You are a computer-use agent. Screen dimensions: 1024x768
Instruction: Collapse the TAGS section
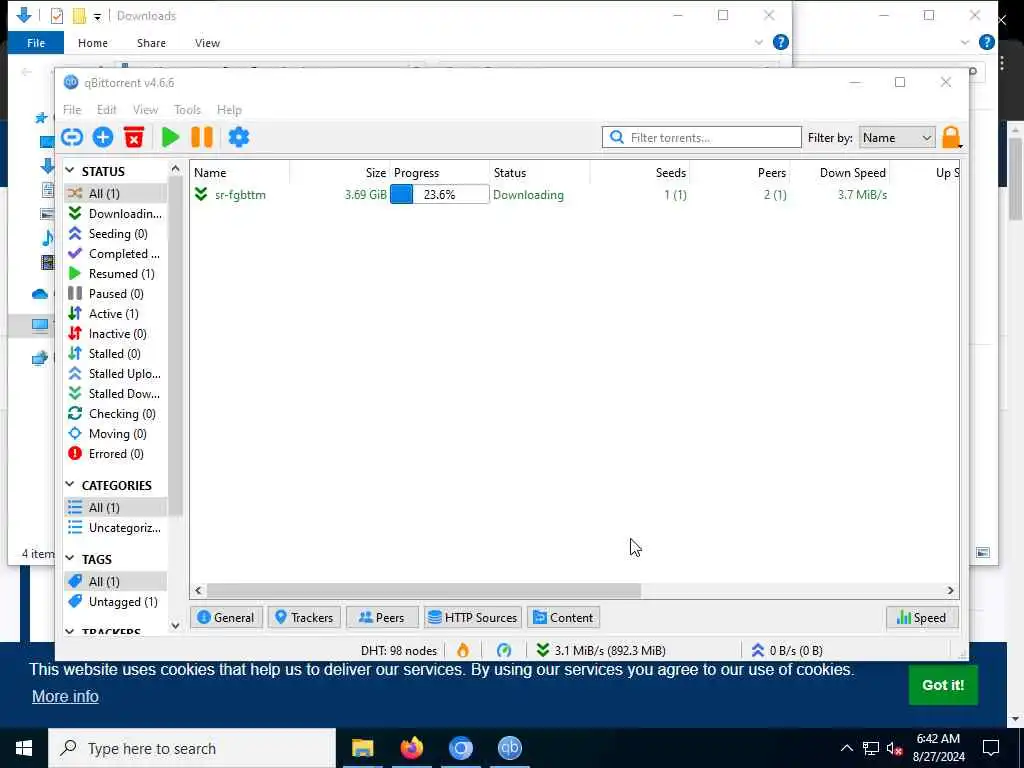(70, 558)
